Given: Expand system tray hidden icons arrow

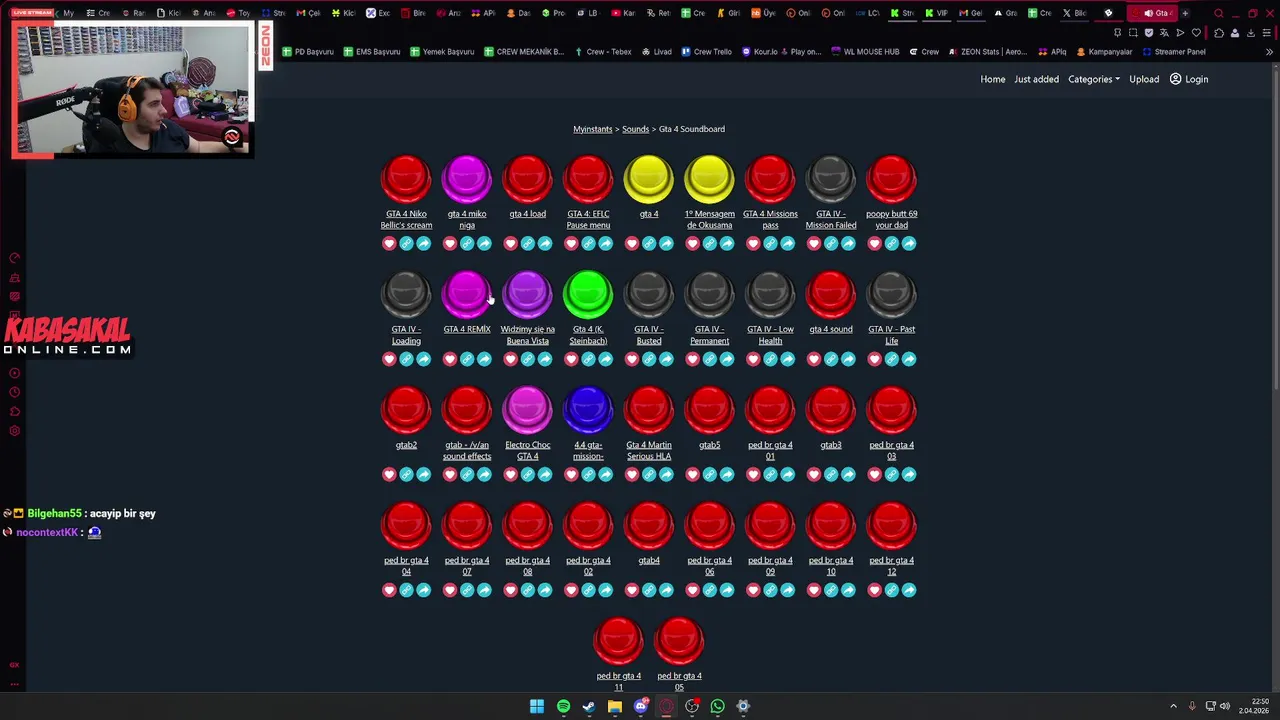Looking at the screenshot, I should [1174, 707].
